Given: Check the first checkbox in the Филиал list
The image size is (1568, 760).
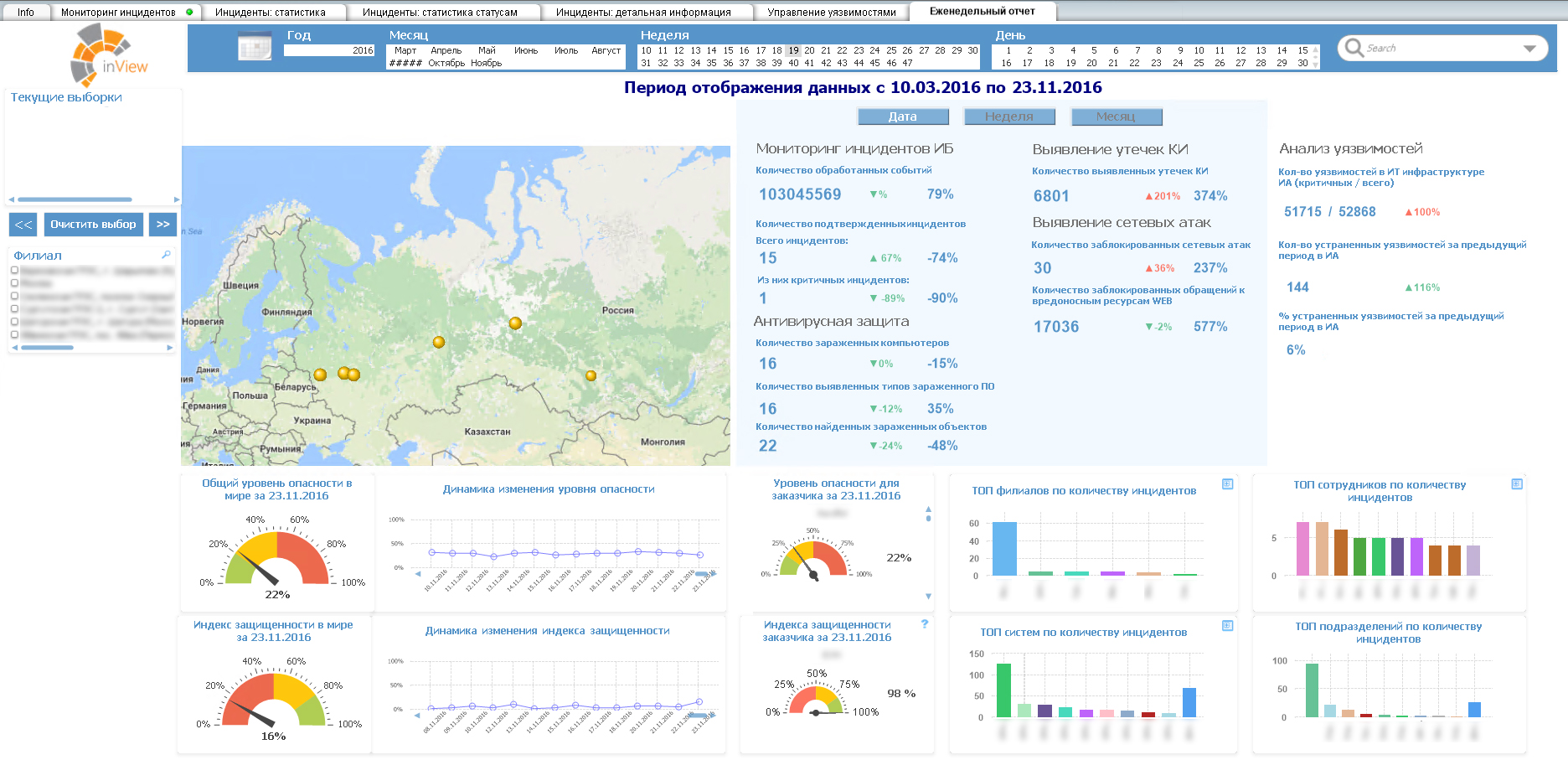Looking at the screenshot, I should coord(13,271).
